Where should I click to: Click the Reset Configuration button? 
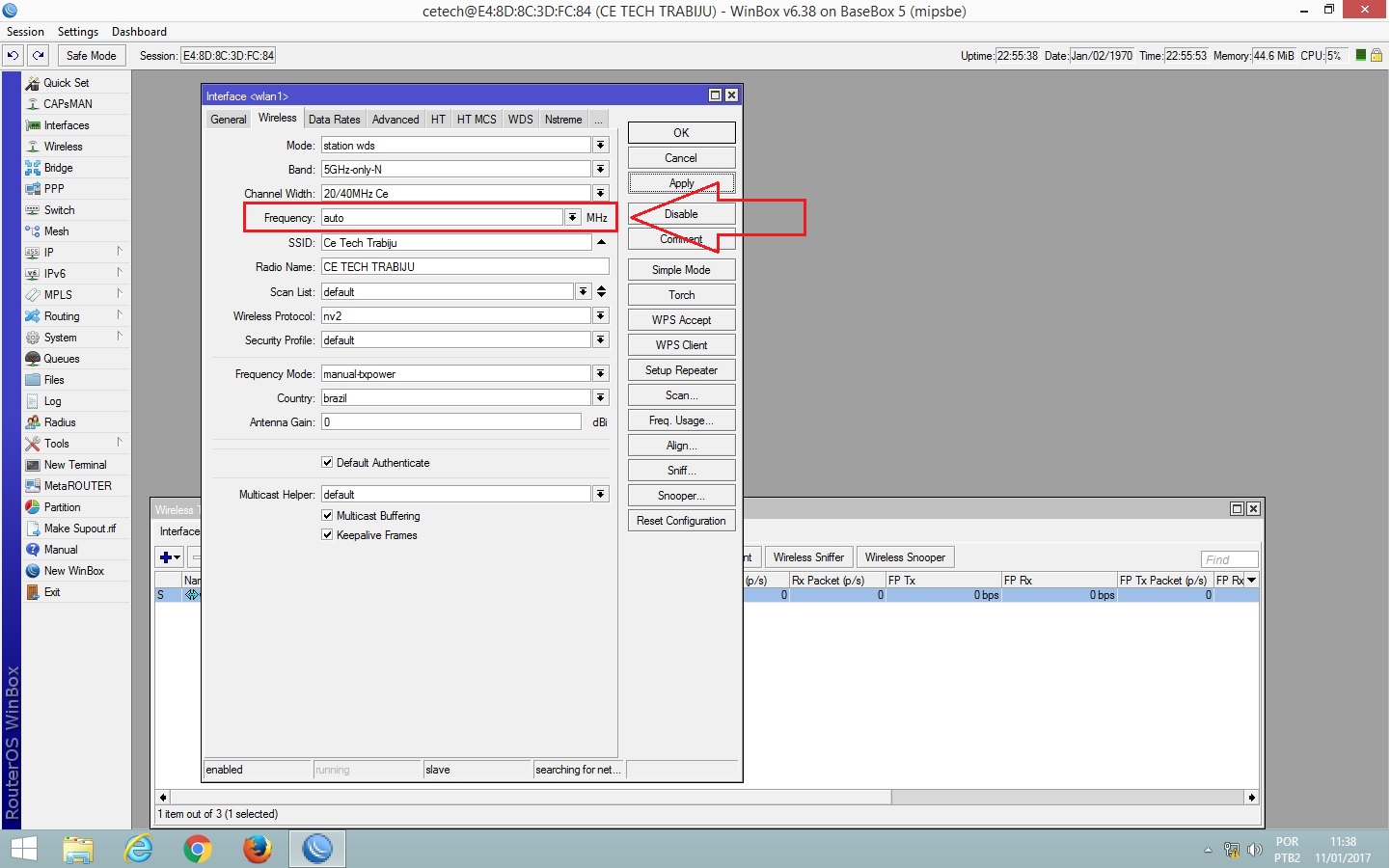(681, 521)
